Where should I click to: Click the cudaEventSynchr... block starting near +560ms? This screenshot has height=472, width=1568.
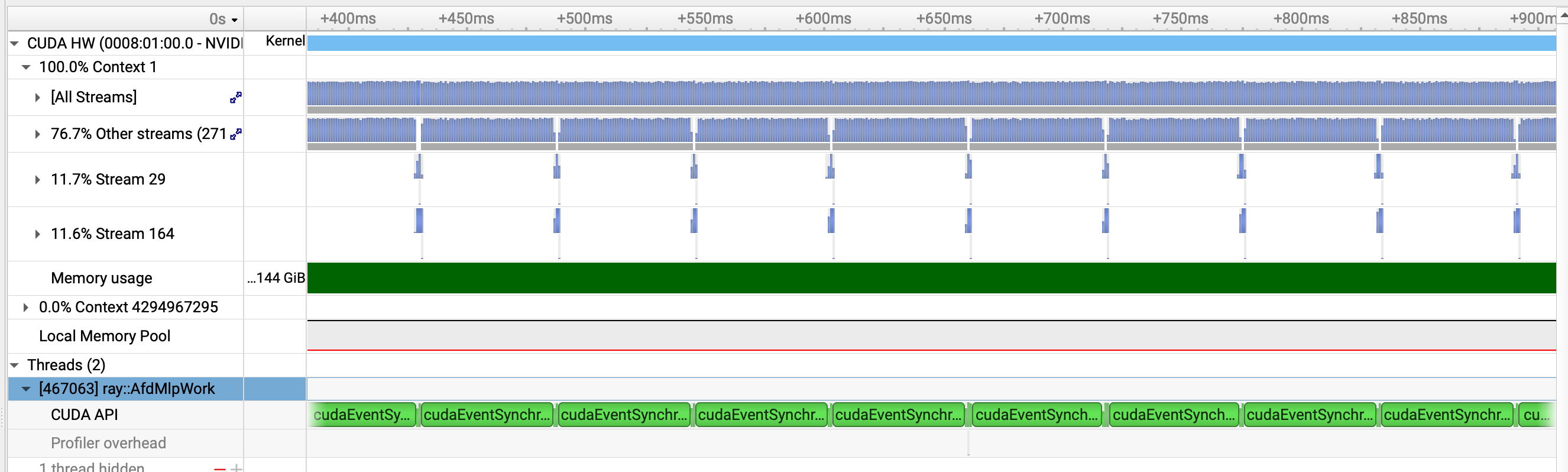[761, 415]
